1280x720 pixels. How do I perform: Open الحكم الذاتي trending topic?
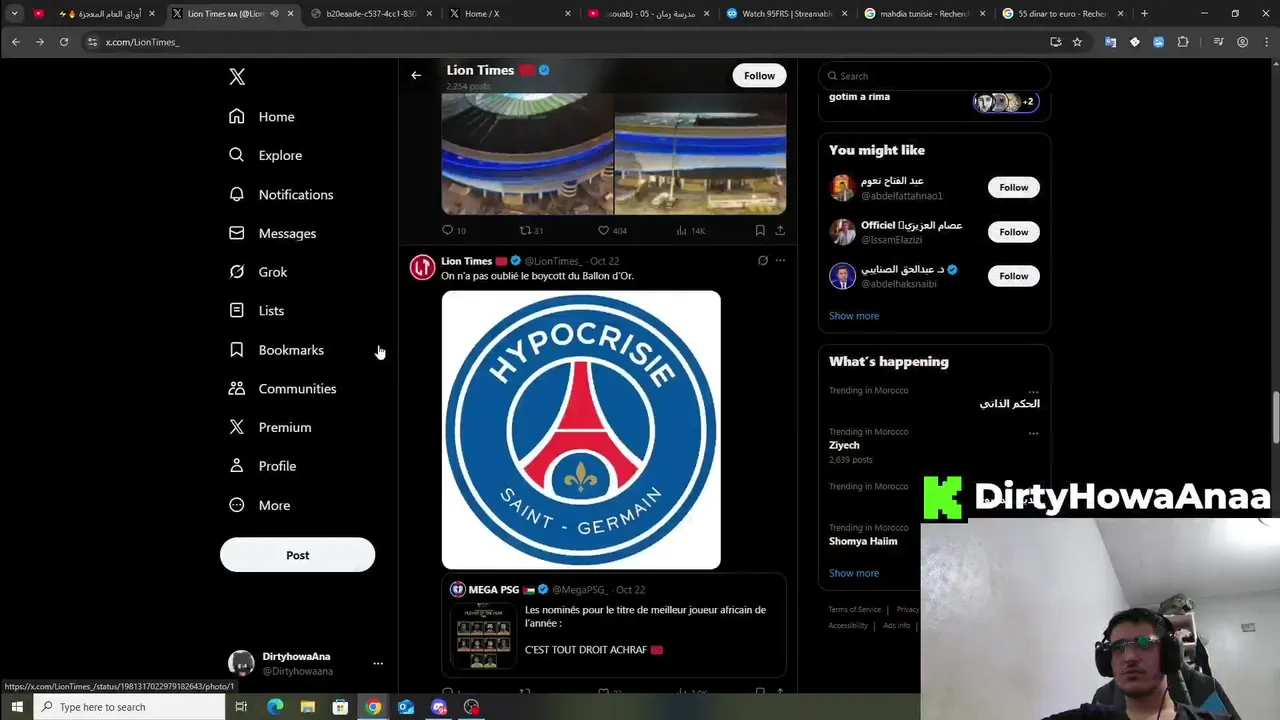coord(1009,404)
